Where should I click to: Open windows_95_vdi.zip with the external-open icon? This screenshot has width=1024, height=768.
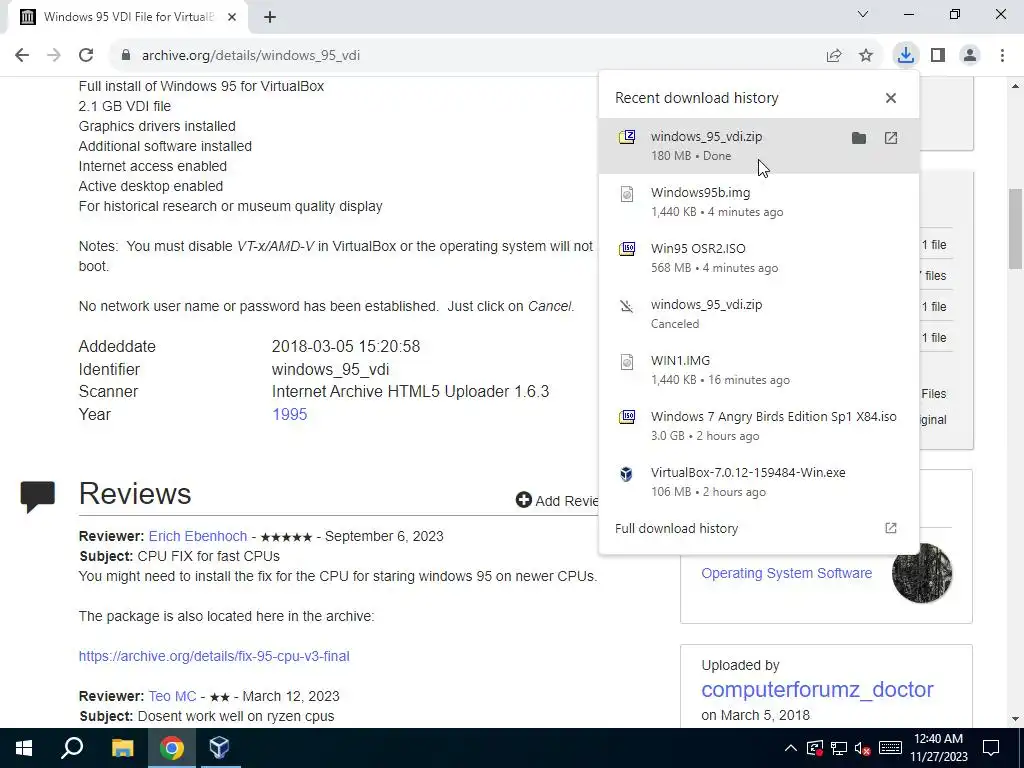[891, 138]
